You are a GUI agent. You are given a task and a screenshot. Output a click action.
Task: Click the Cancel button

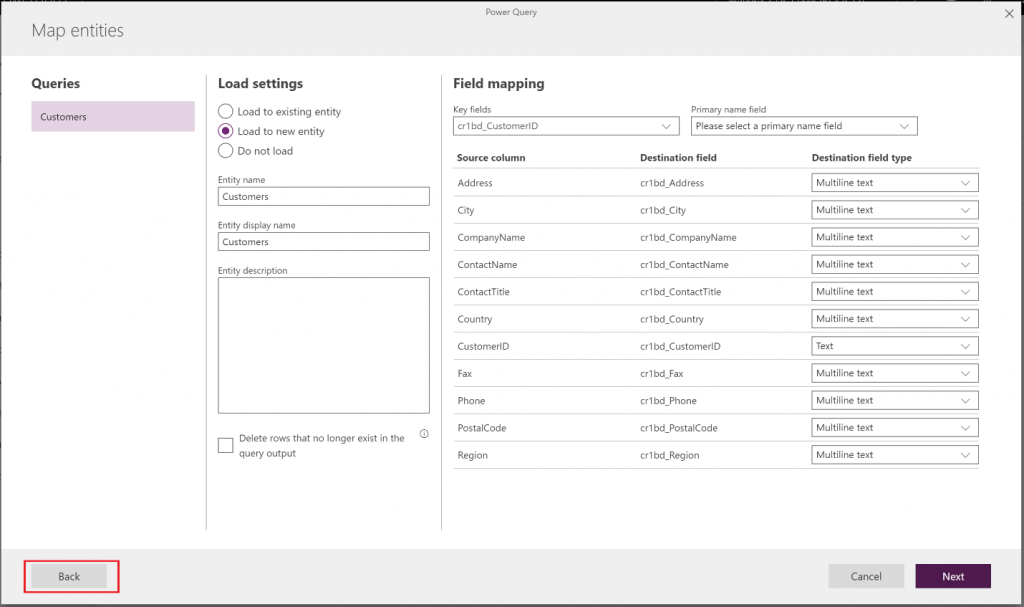coord(866,576)
